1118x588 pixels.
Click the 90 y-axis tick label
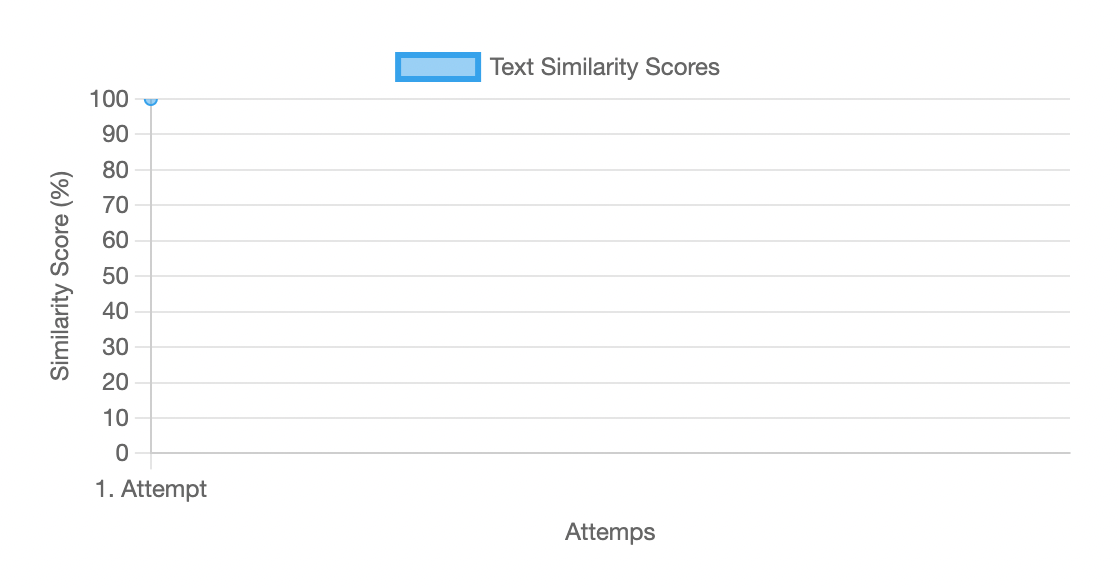point(117,134)
